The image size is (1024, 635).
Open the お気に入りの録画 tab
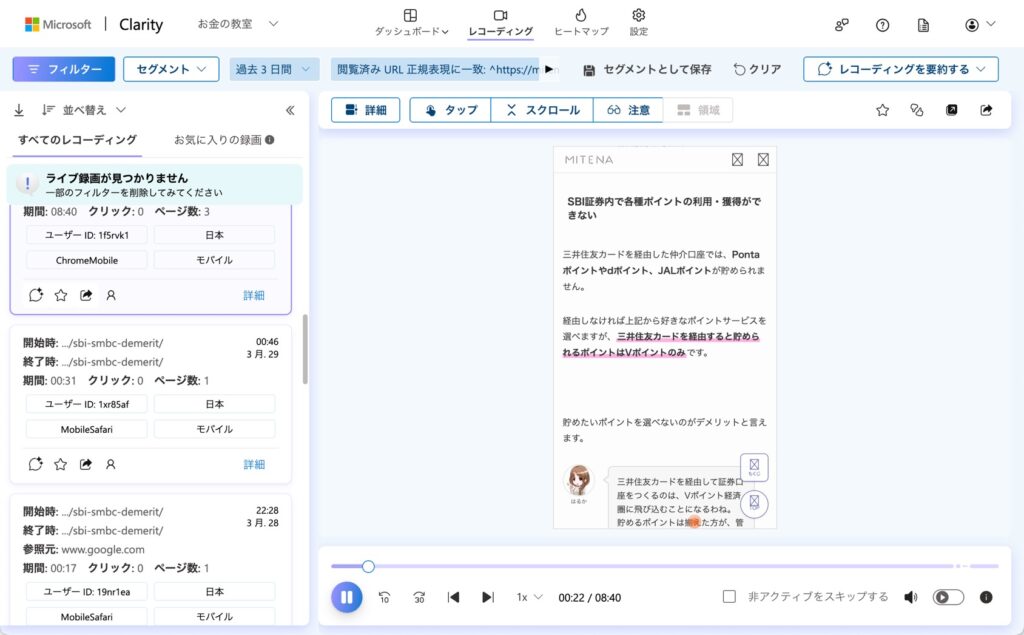click(224, 140)
